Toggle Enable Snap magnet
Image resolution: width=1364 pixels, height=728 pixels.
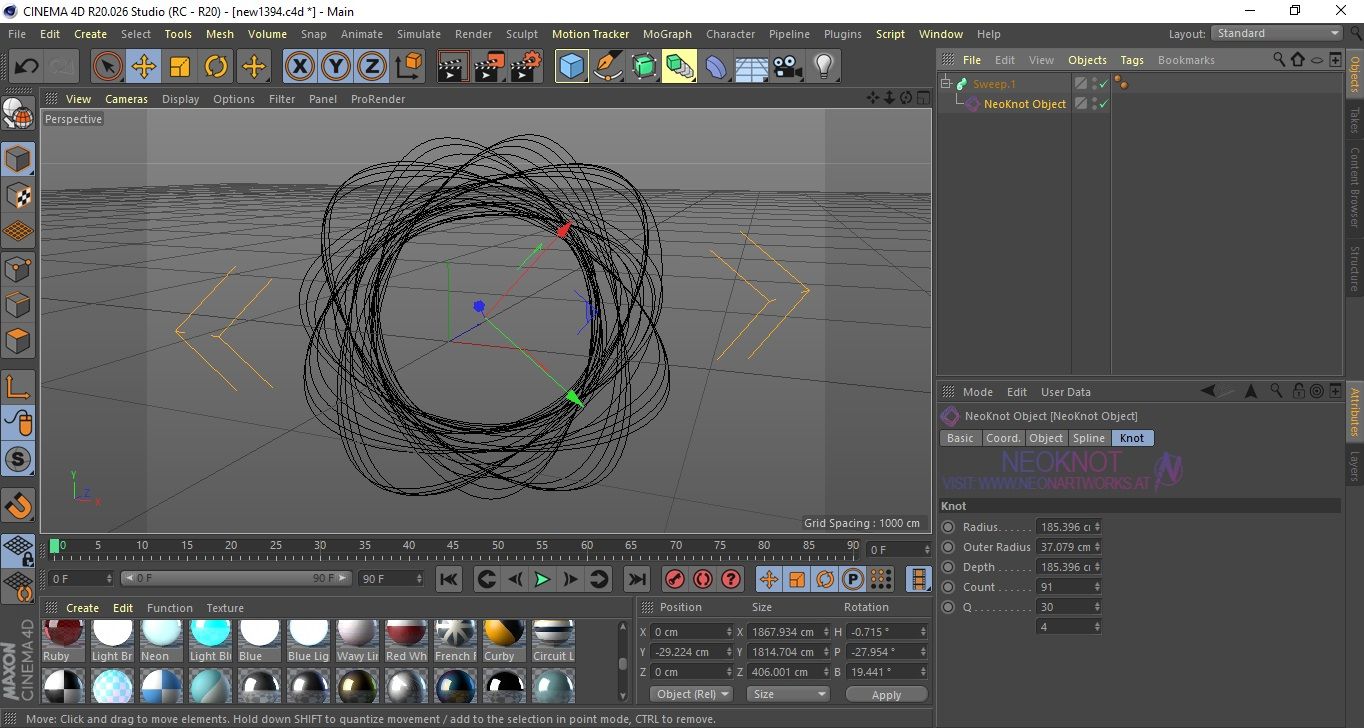coord(19,506)
